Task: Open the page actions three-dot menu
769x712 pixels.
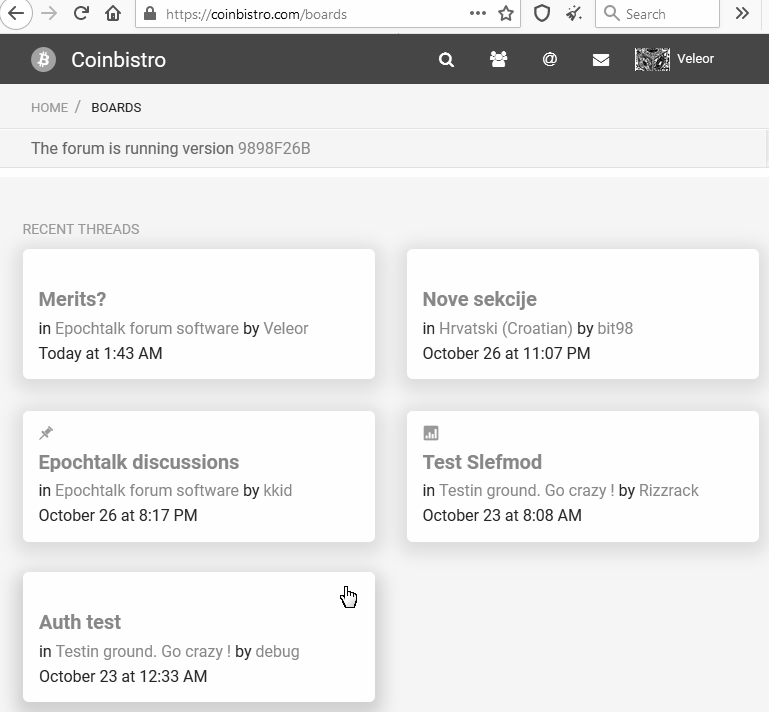Action: click(x=477, y=13)
